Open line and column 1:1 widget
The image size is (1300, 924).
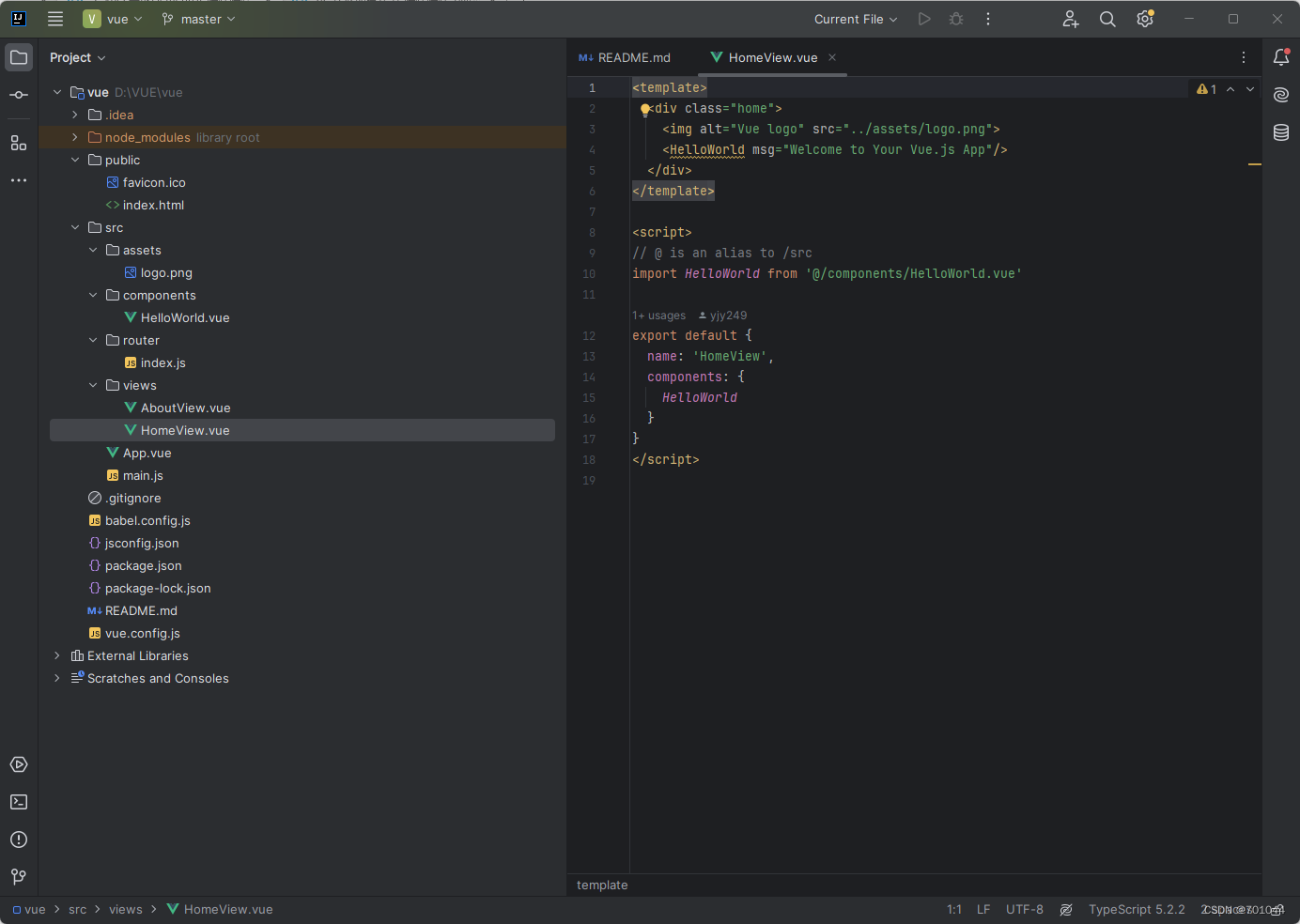(954, 910)
